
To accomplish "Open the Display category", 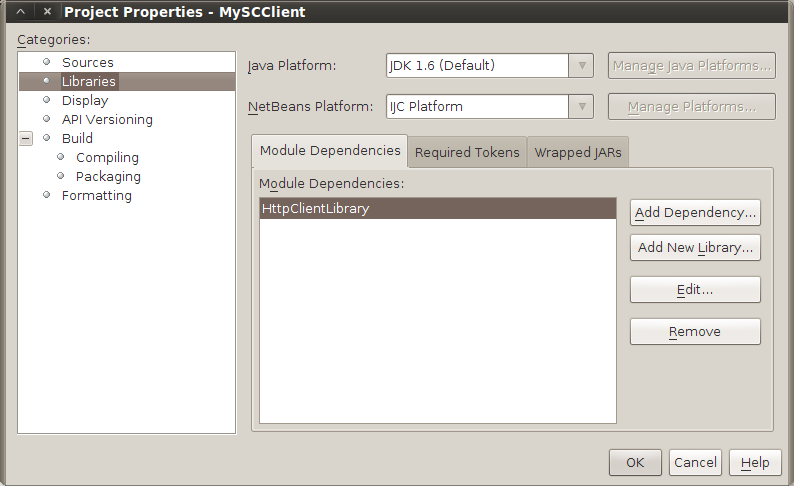I will [85, 100].
